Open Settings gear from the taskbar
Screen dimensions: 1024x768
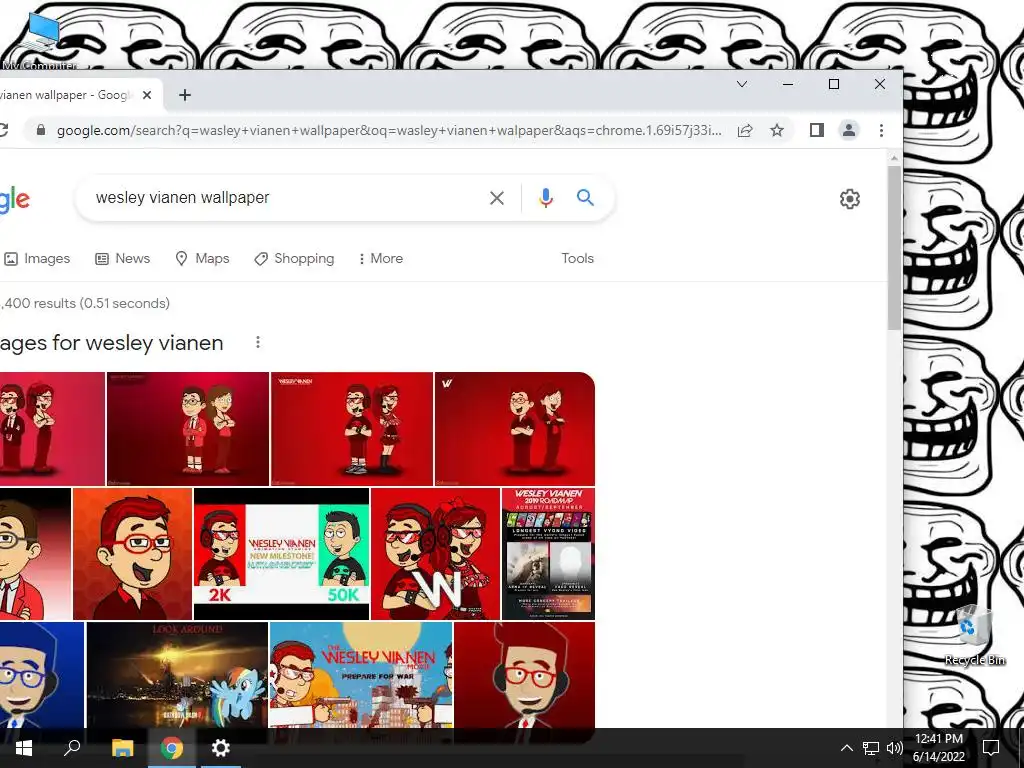(x=221, y=748)
